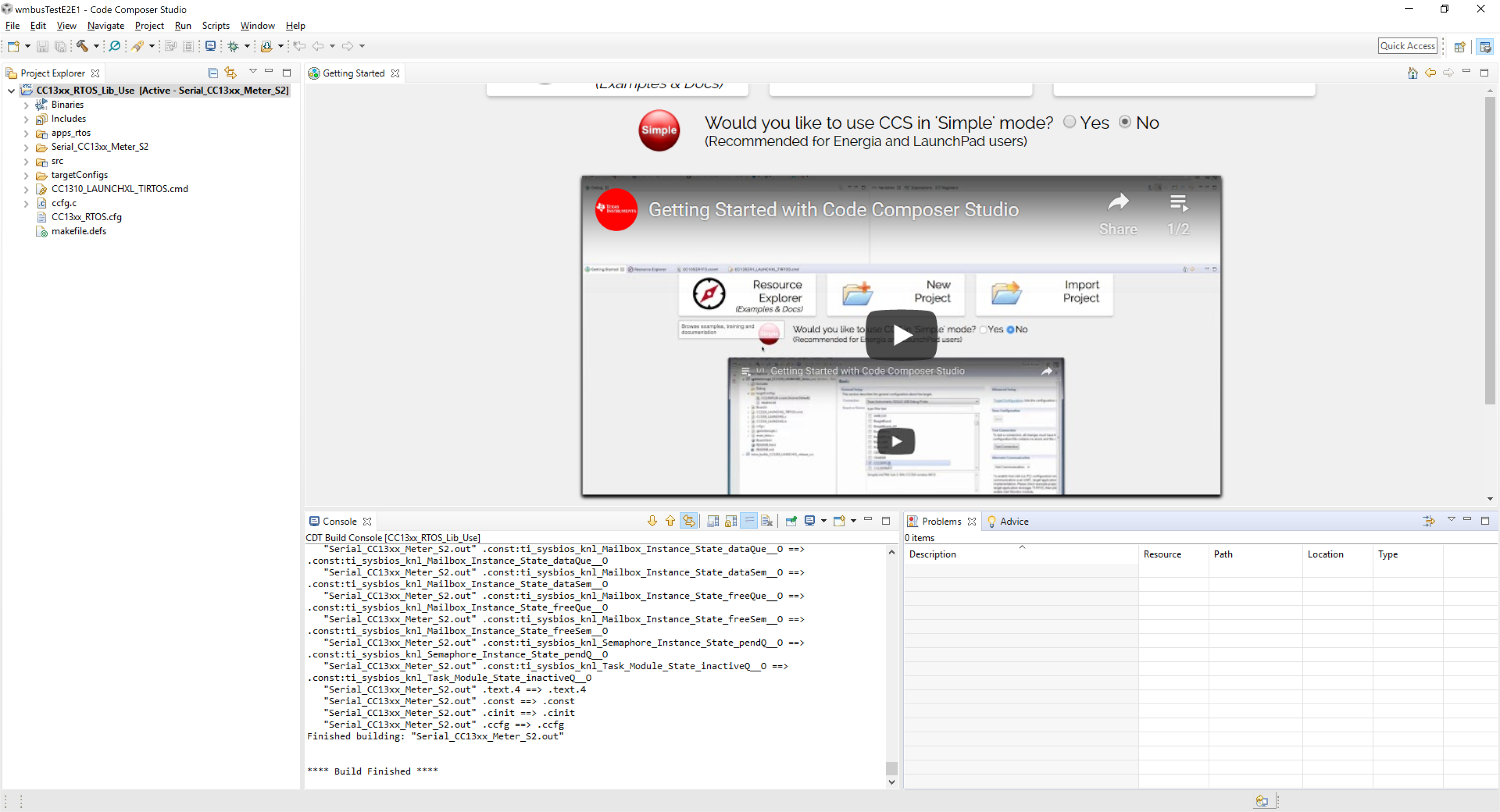Sort by Resource column header
The width and height of the screenshot is (1500, 812).
(1173, 554)
